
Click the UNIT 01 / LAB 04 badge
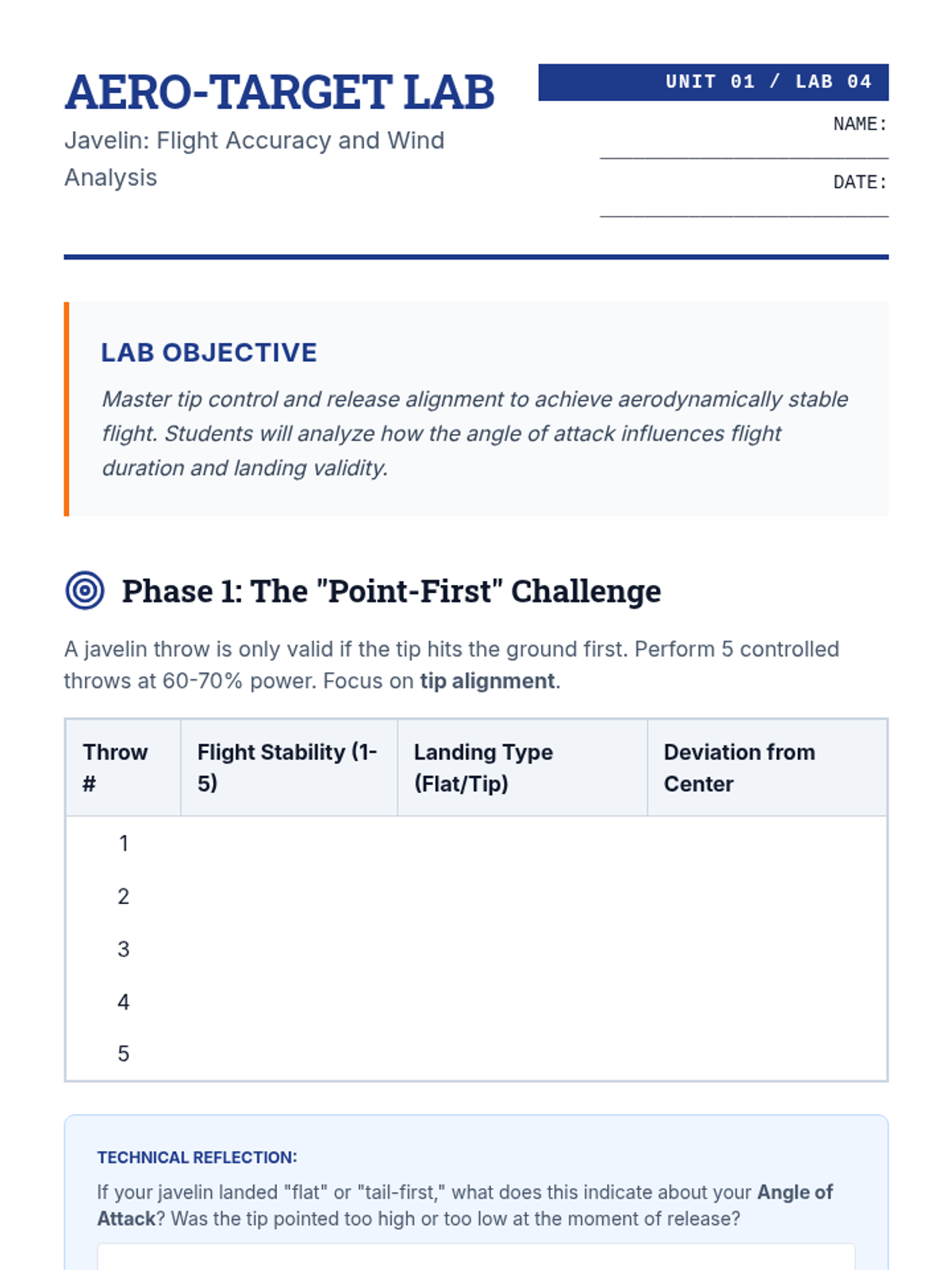click(x=713, y=82)
